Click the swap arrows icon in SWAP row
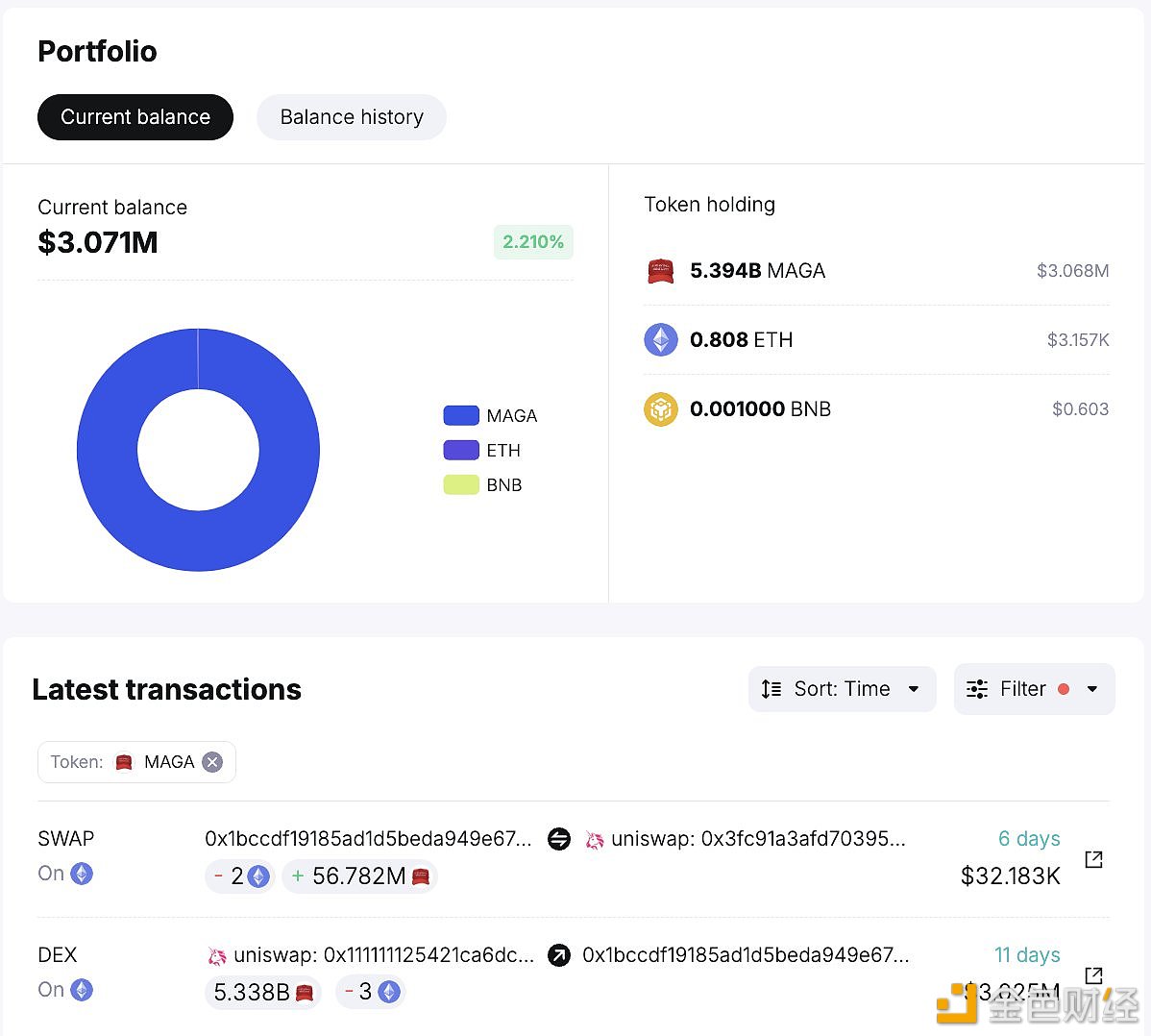This screenshot has width=1151, height=1036. coord(559,838)
